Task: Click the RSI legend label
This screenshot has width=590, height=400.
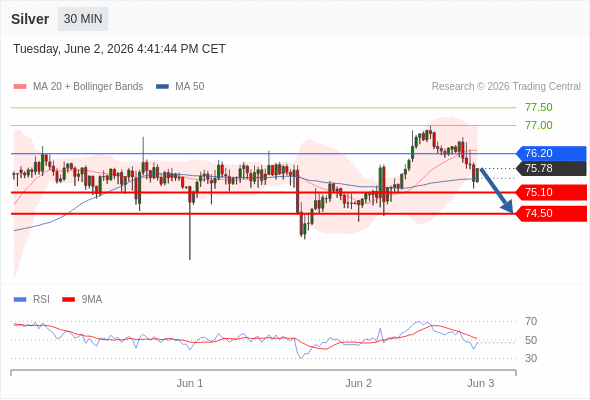Action: click(x=41, y=300)
